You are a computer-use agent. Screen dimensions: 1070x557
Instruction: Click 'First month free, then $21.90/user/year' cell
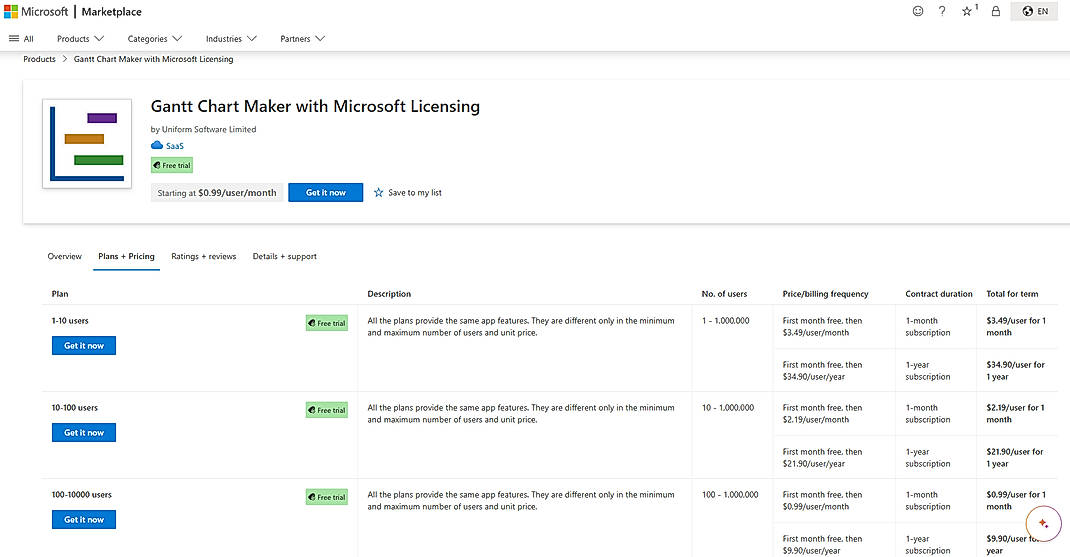pyautogui.click(x=822, y=457)
